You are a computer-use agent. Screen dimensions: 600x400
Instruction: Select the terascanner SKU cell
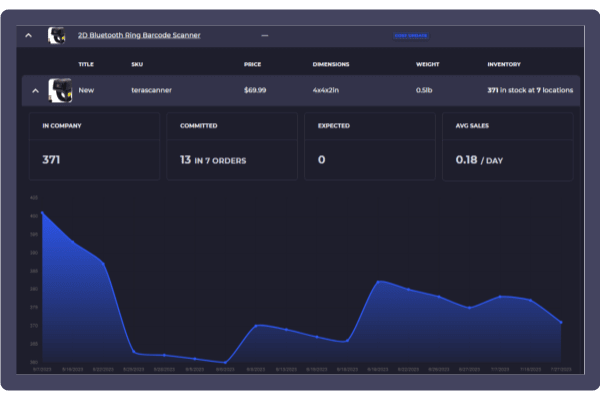coord(152,90)
